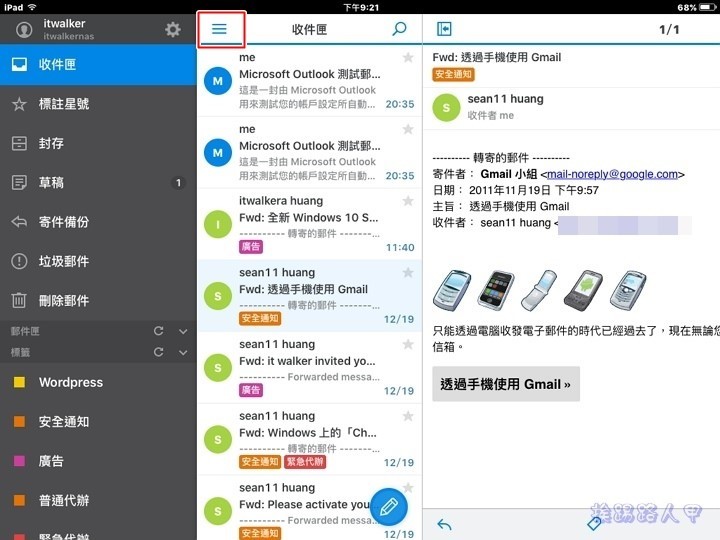This screenshot has height=540, width=720.
Task: Open the settings gear icon
Action: click(173, 29)
